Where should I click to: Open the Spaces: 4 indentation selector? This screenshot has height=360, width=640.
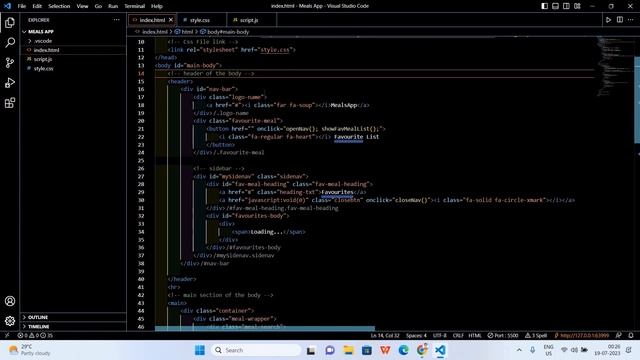pos(416,336)
